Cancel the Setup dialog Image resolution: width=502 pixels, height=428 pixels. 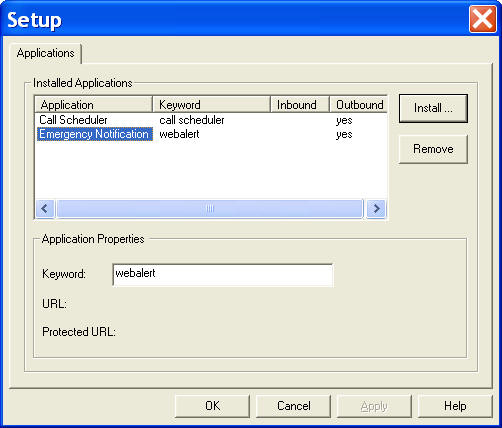coord(293,406)
